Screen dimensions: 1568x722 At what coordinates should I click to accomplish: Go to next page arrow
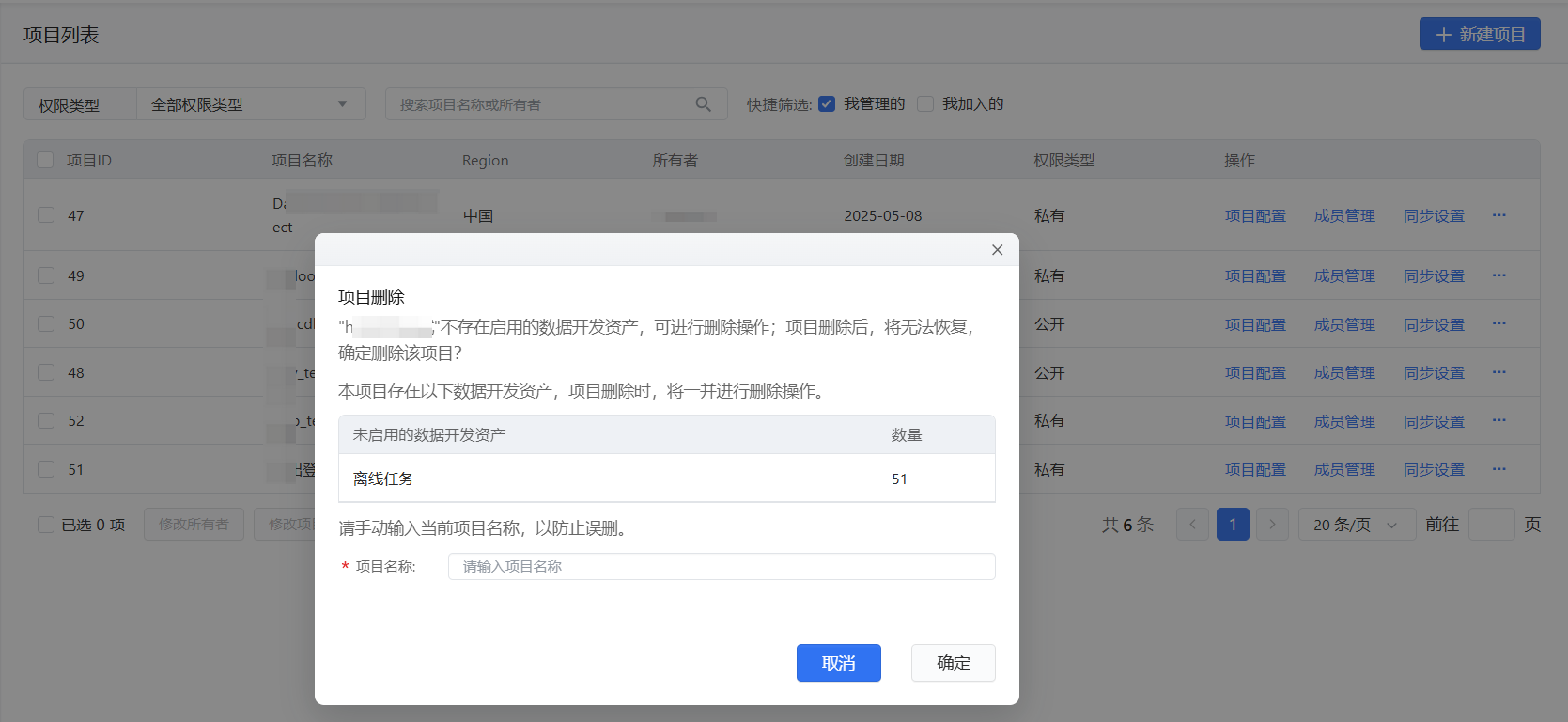(1272, 525)
